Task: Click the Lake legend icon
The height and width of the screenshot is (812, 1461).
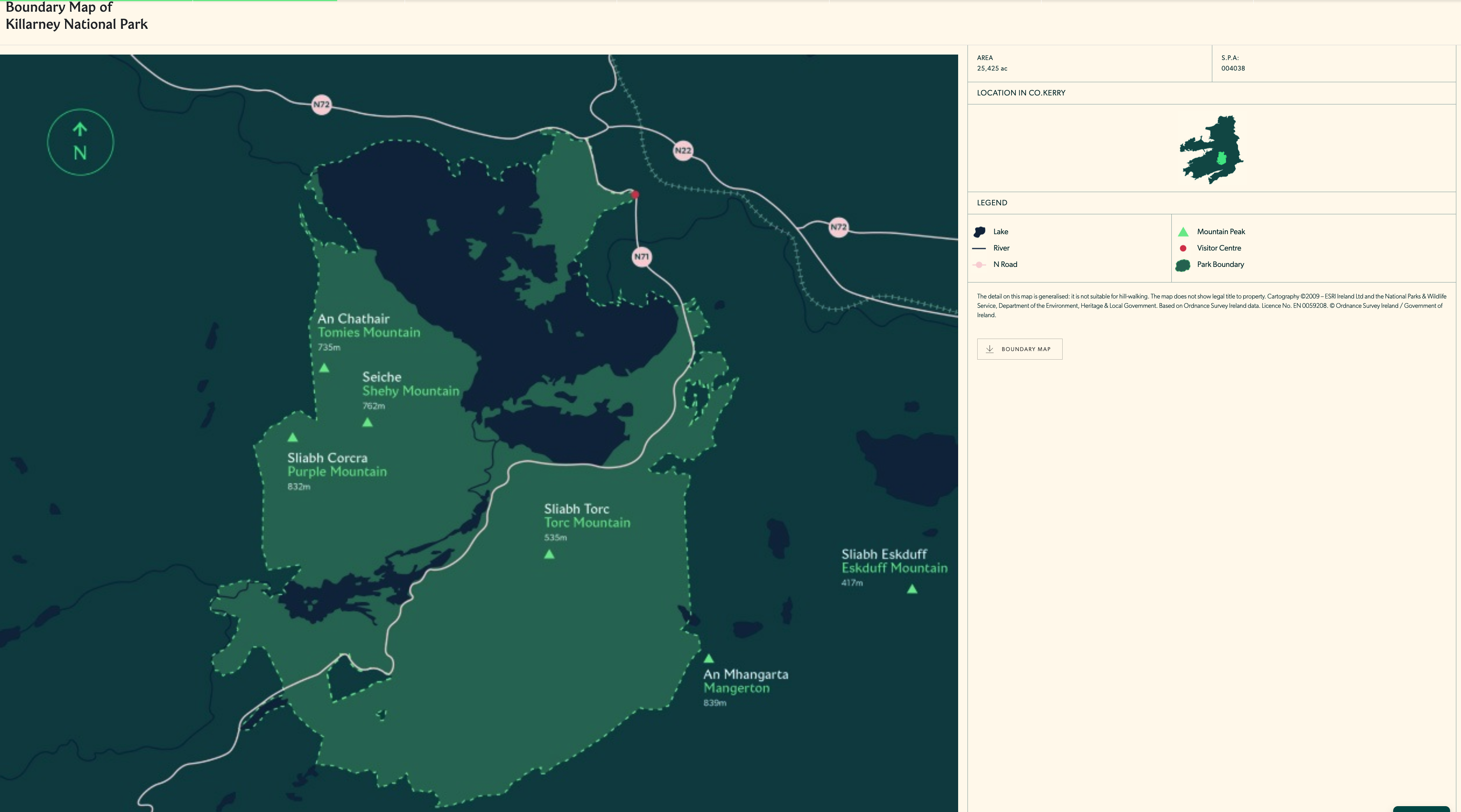Action: point(980,232)
